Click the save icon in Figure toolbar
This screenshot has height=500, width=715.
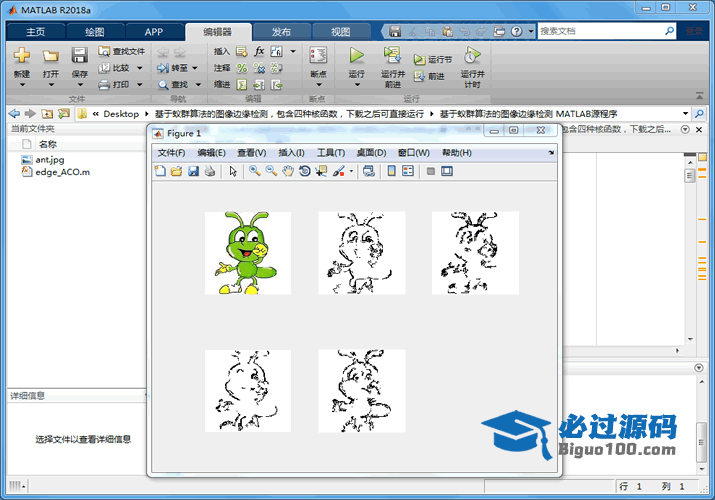tap(193, 171)
